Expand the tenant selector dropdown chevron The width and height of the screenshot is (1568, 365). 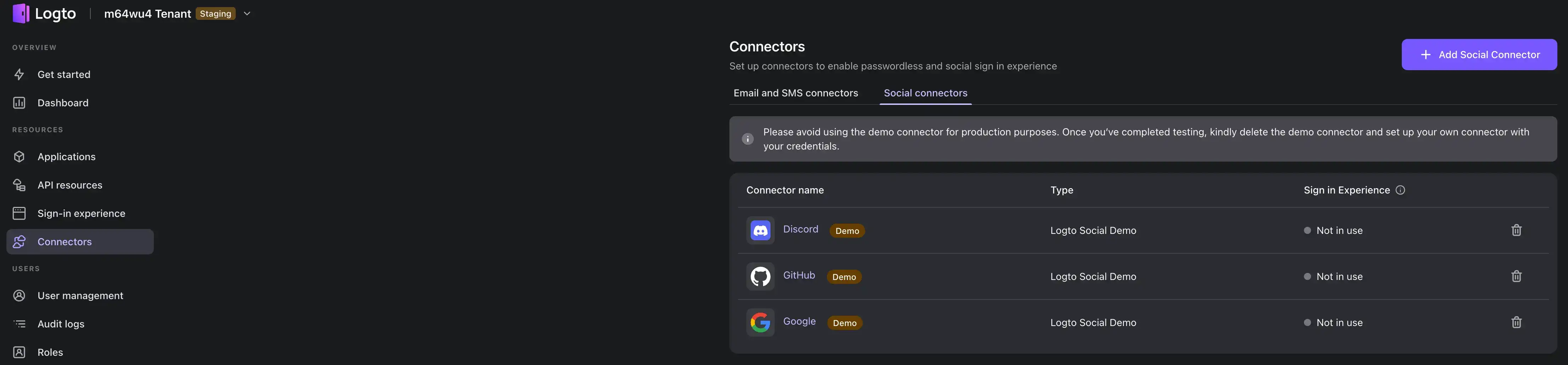click(247, 13)
